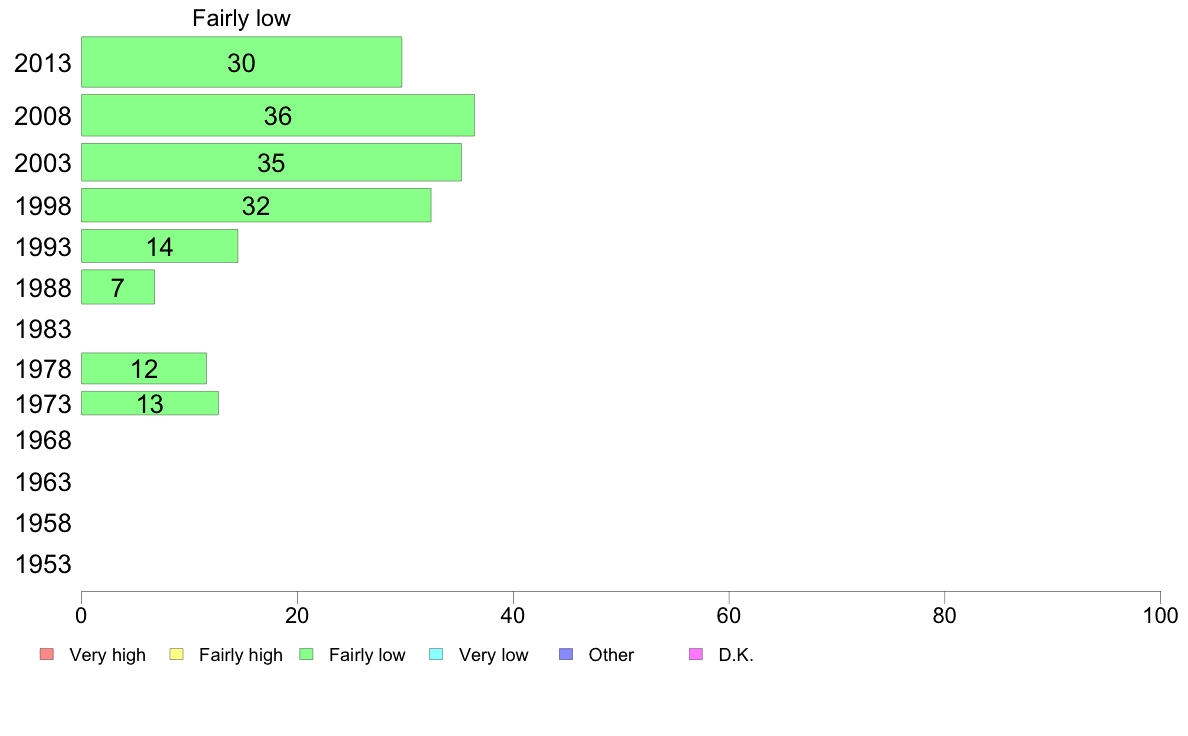Select the 1973 bar showing 13
Image resolution: width=1188 pixels, height=736 pixels.
click(150, 403)
